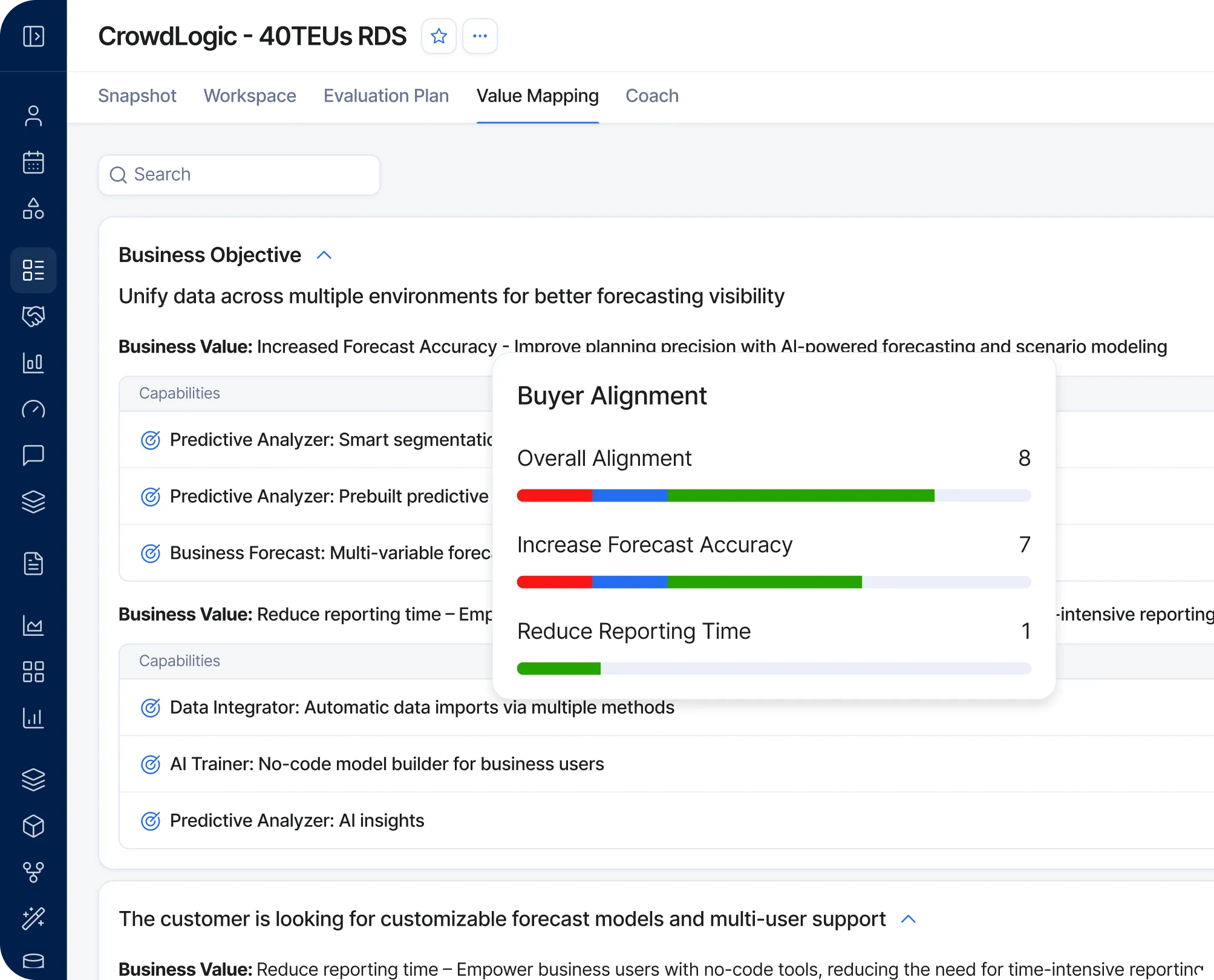
Task: Toggle the target icon beside Data Integrator capability
Action: tap(151, 707)
